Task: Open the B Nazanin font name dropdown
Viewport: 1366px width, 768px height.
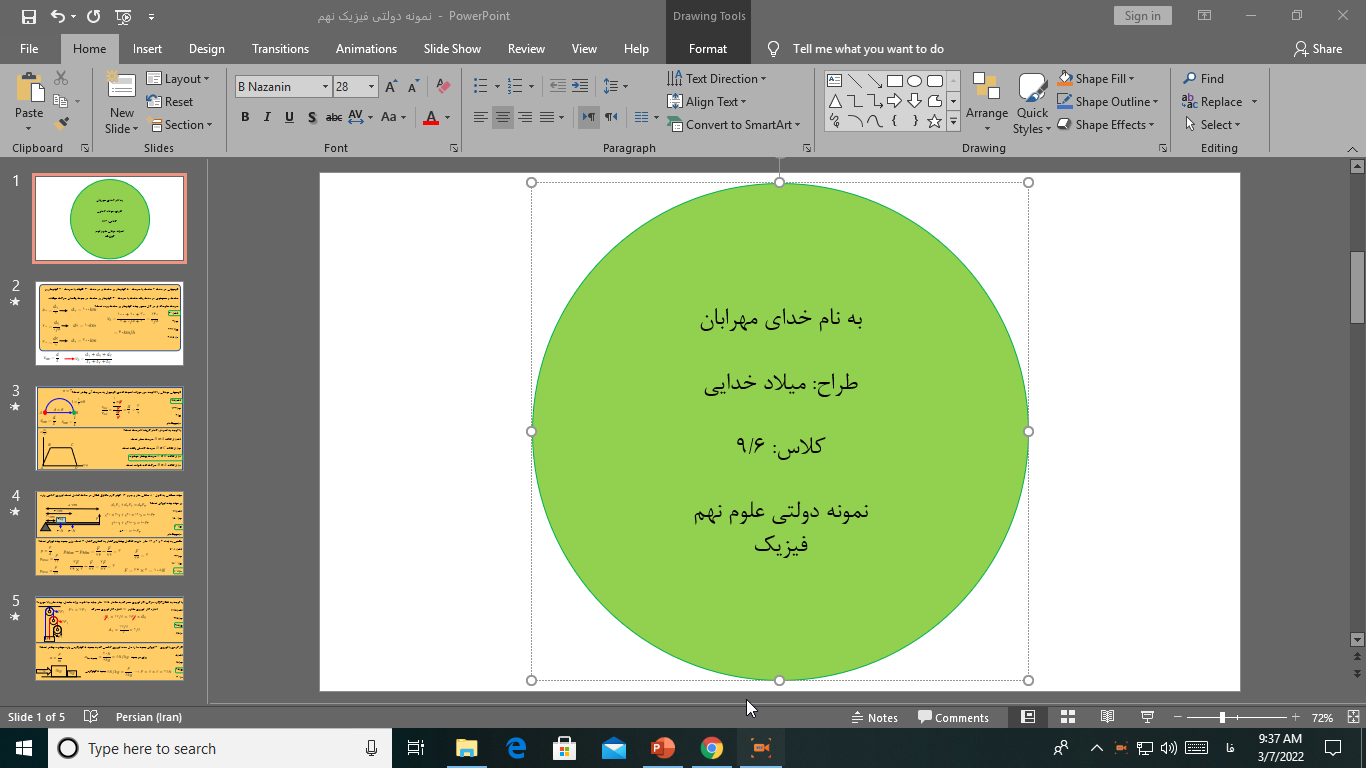Action: (x=325, y=87)
